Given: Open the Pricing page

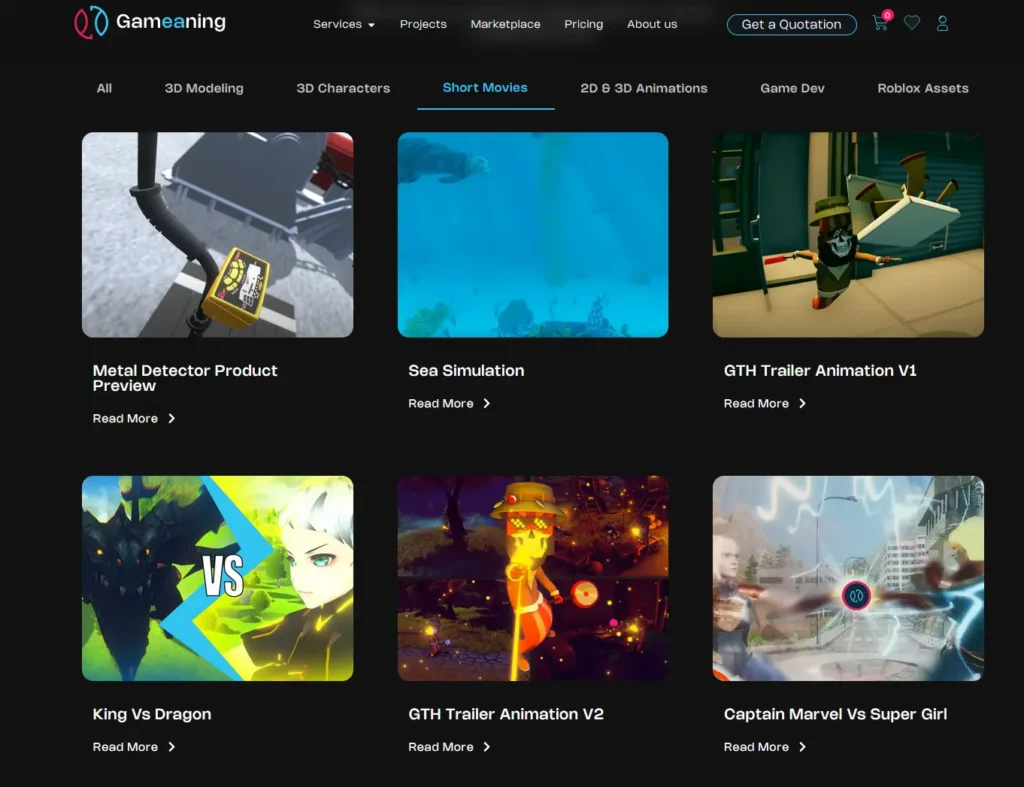Looking at the screenshot, I should coord(584,24).
